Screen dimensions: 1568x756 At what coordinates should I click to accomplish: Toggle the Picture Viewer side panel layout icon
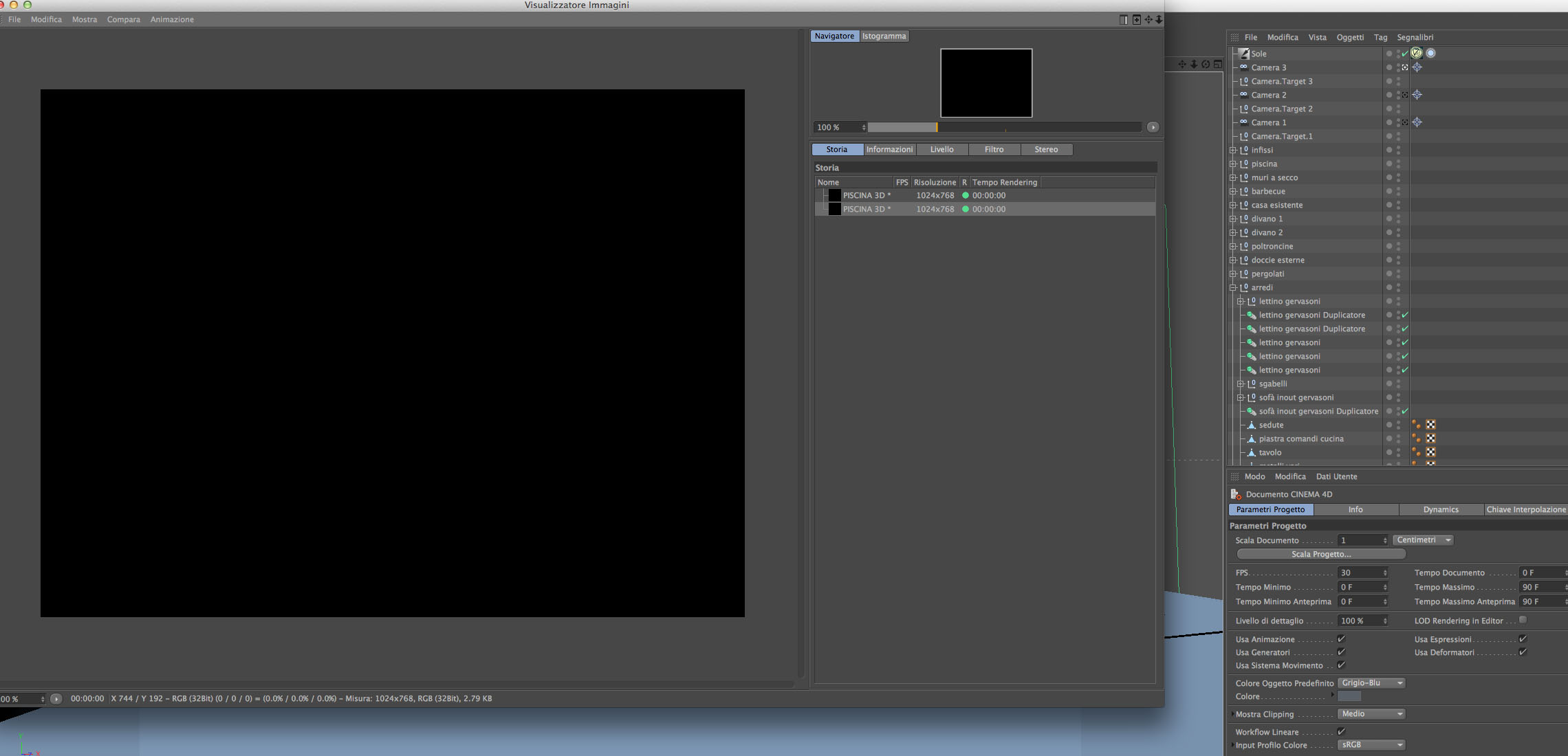1124,19
